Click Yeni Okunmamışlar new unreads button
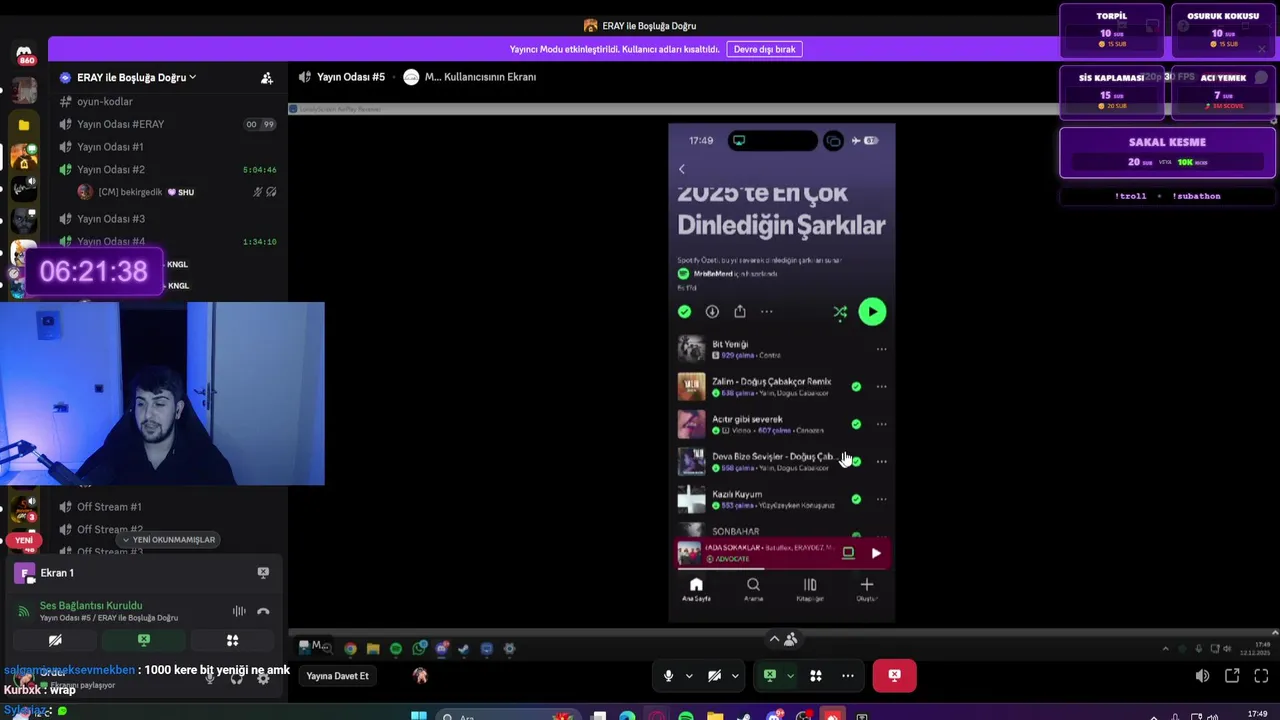The width and height of the screenshot is (1280, 720). (x=167, y=540)
